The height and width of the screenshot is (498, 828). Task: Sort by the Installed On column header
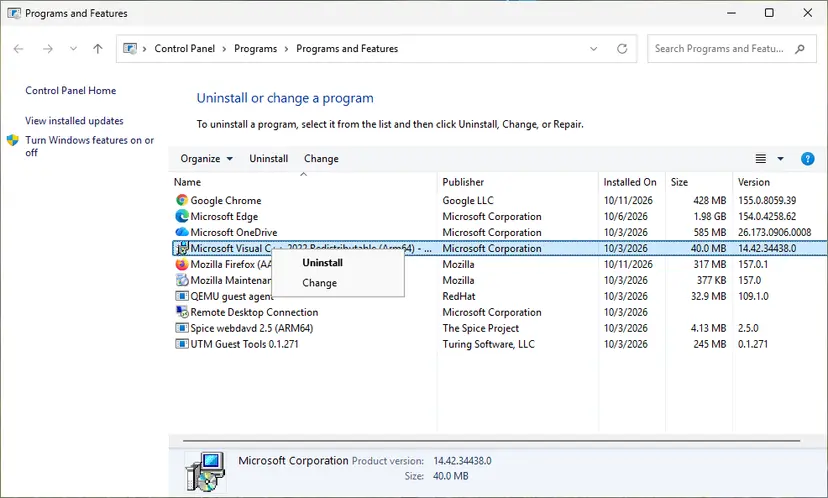(x=632, y=182)
